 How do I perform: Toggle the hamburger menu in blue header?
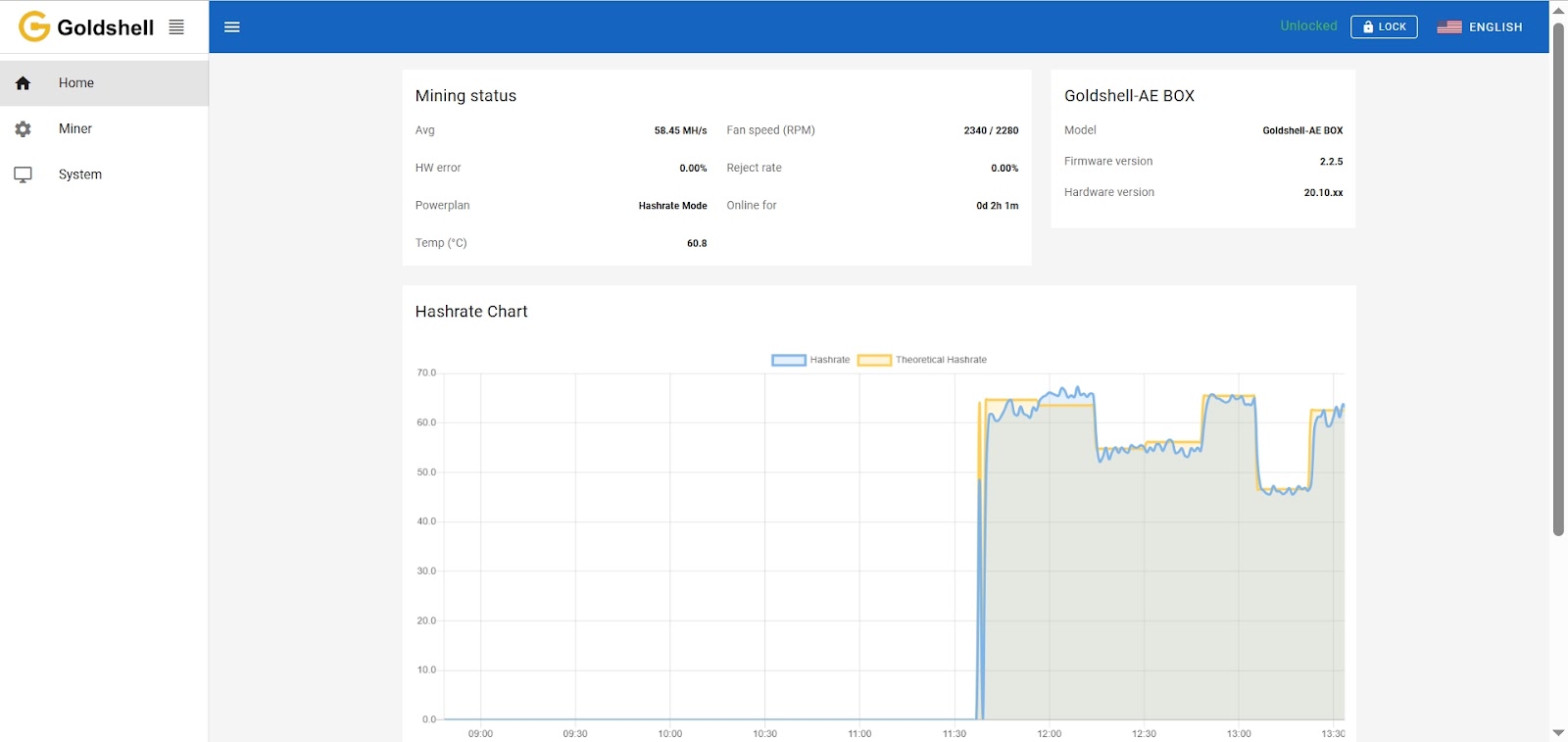232,26
